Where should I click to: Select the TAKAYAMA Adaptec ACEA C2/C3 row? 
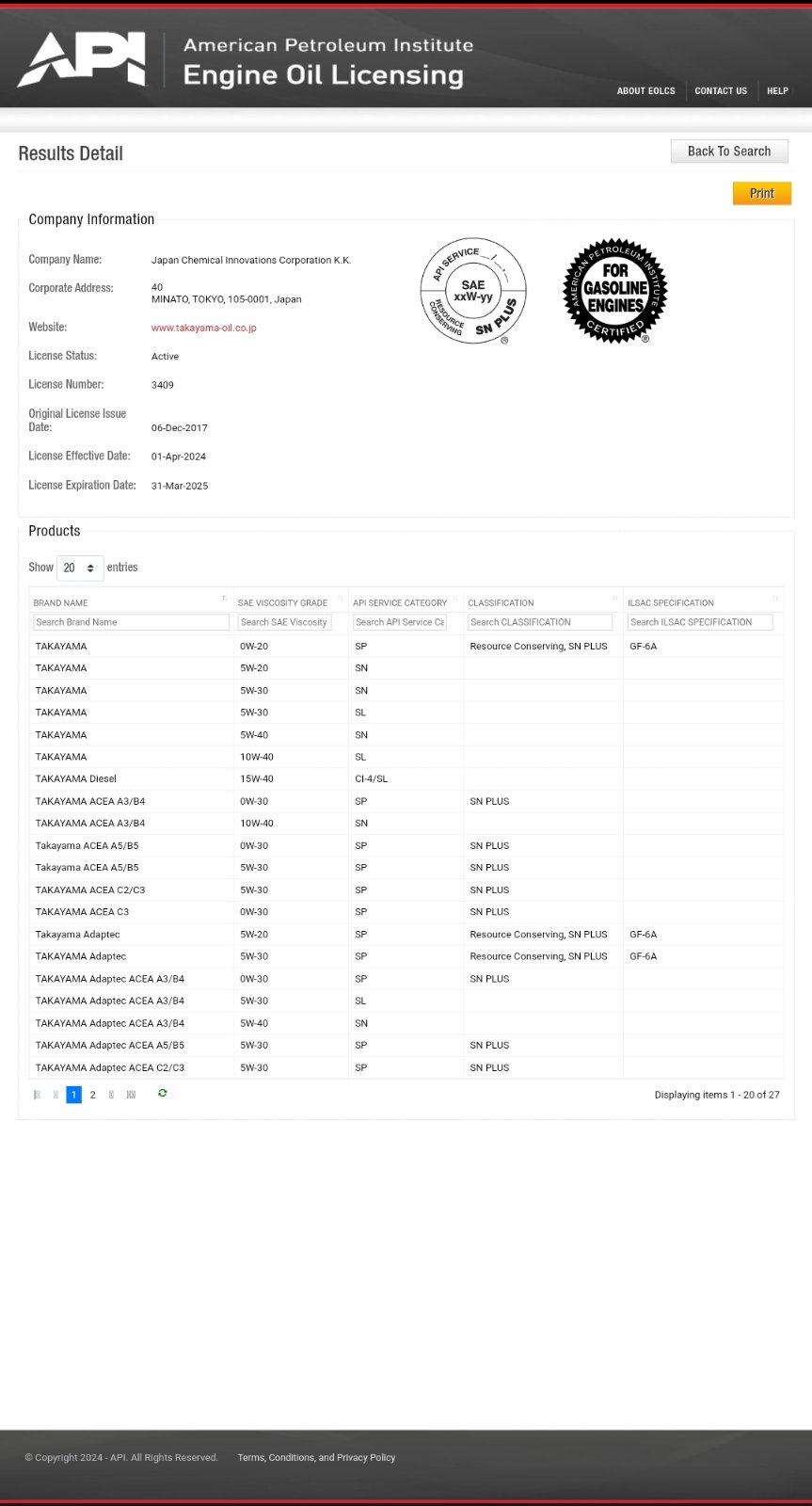(406, 1068)
